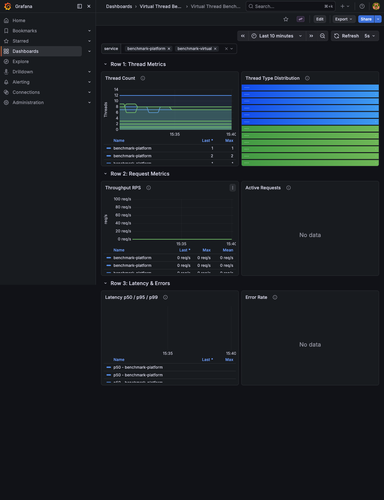Expand the Connections chevron
This screenshot has width=384, height=500.
pos(89,92)
